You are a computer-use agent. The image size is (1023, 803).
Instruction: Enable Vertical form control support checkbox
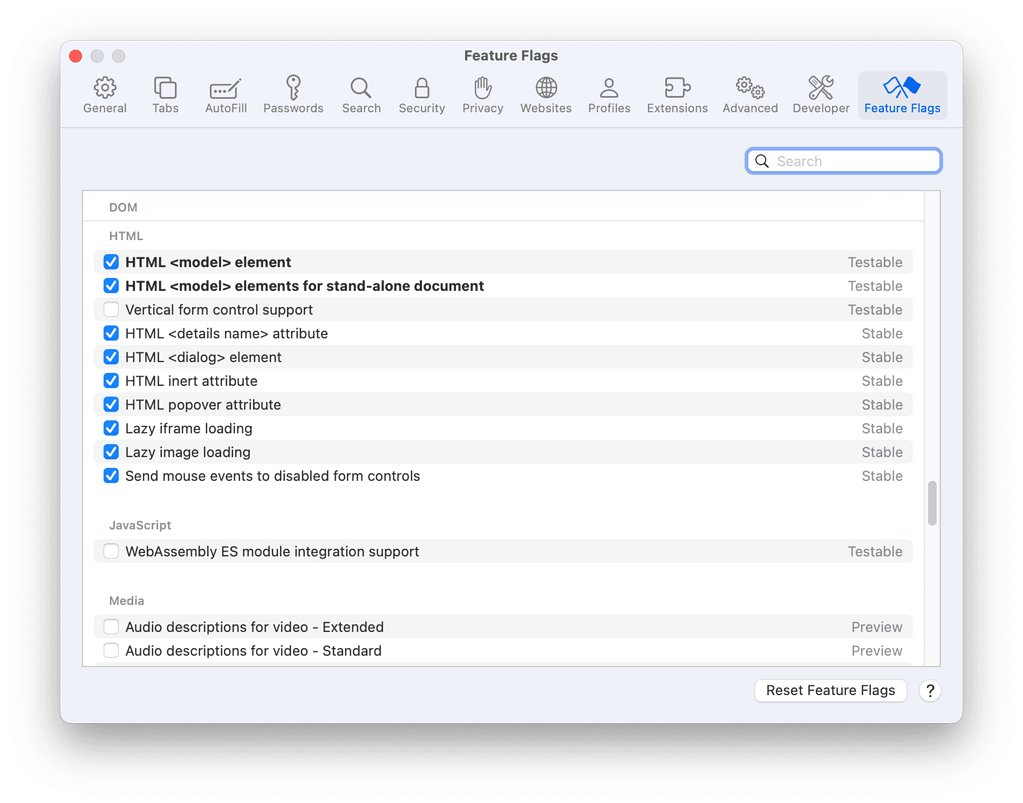coord(111,310)
